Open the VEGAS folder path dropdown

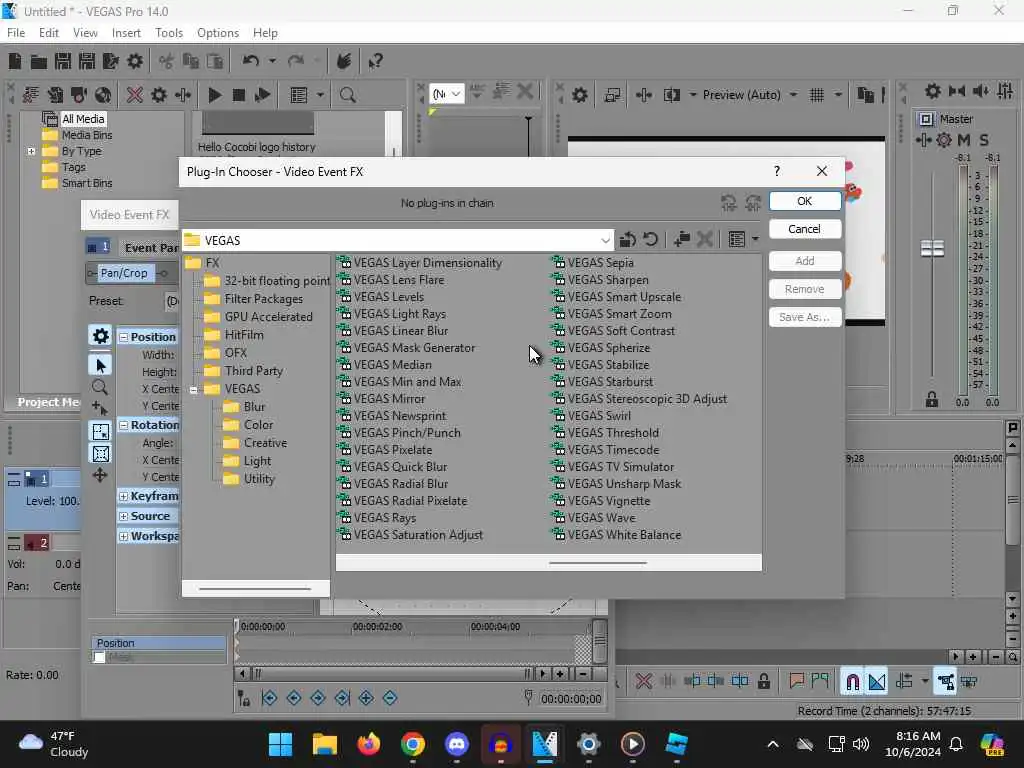pyautogui.click(x=605, y=240)
